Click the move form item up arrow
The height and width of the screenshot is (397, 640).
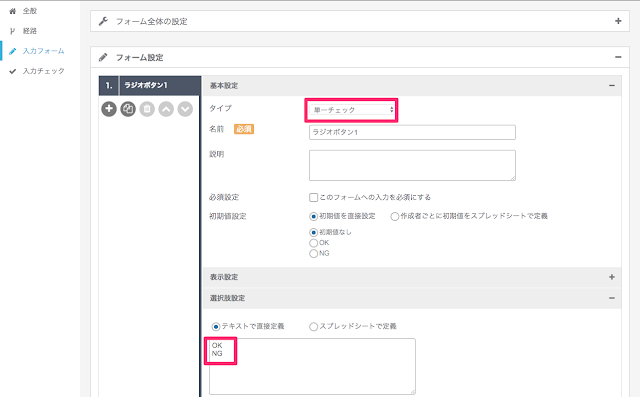tap(166, 109)
